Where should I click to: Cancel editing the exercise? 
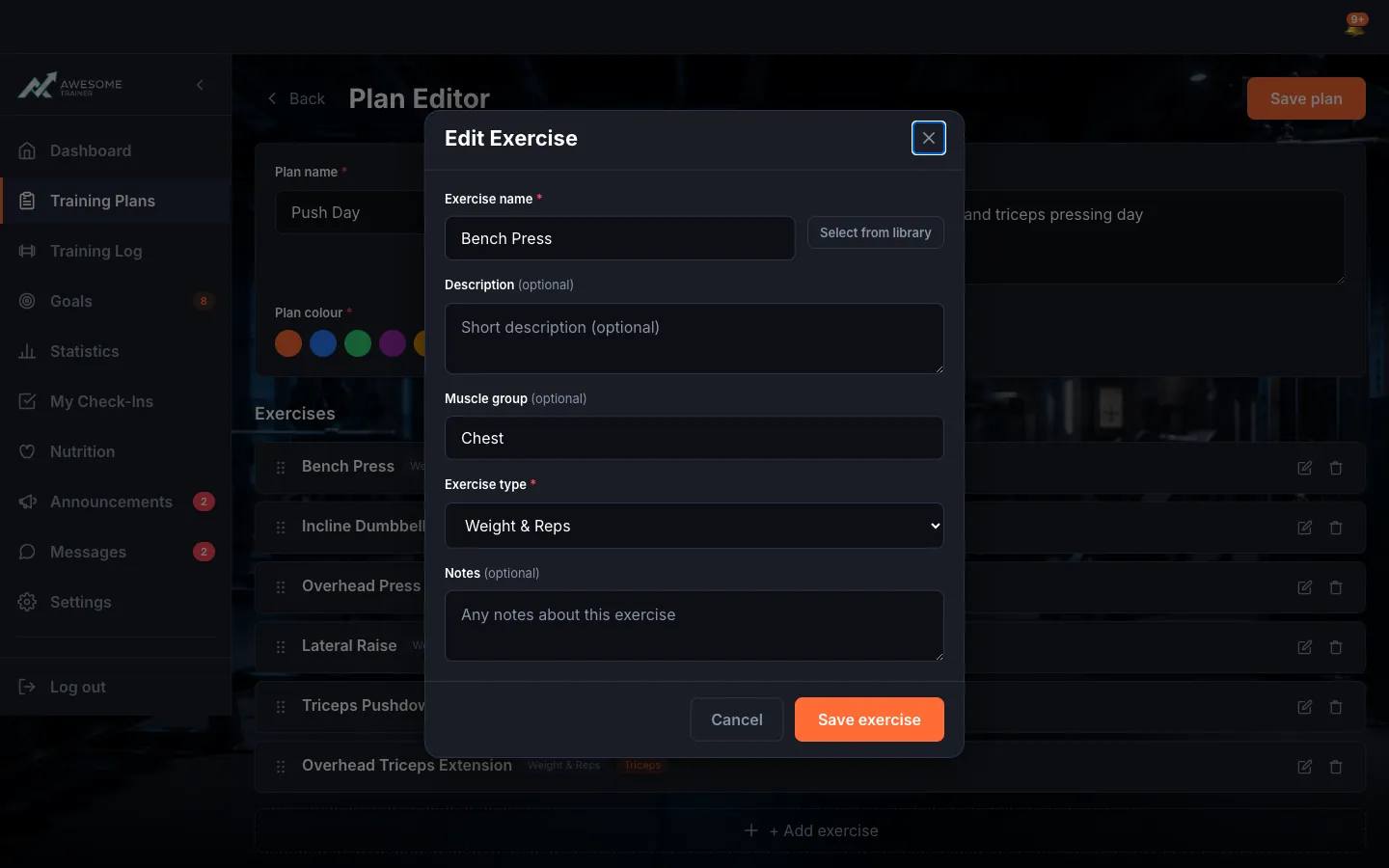tap(737, 719)
